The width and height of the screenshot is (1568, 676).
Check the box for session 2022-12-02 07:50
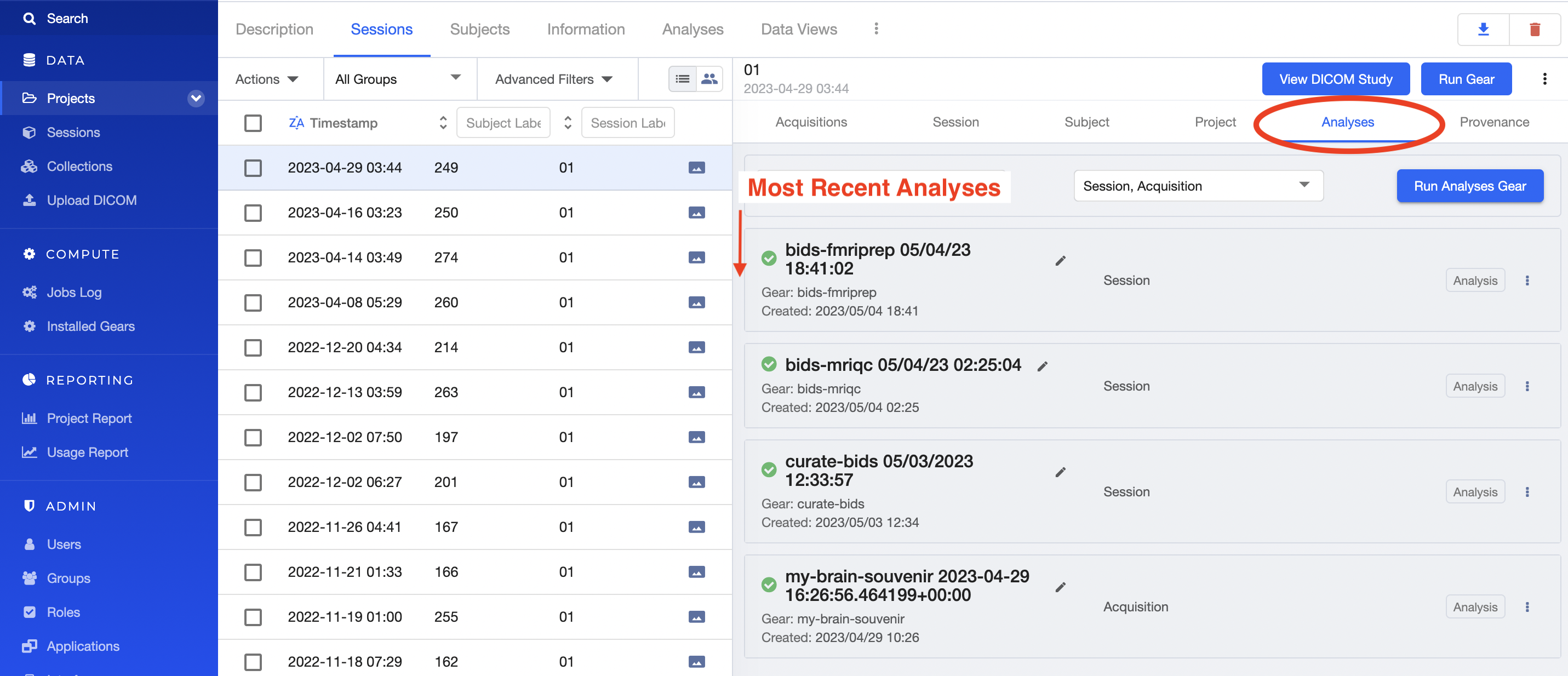click(253, 437)
